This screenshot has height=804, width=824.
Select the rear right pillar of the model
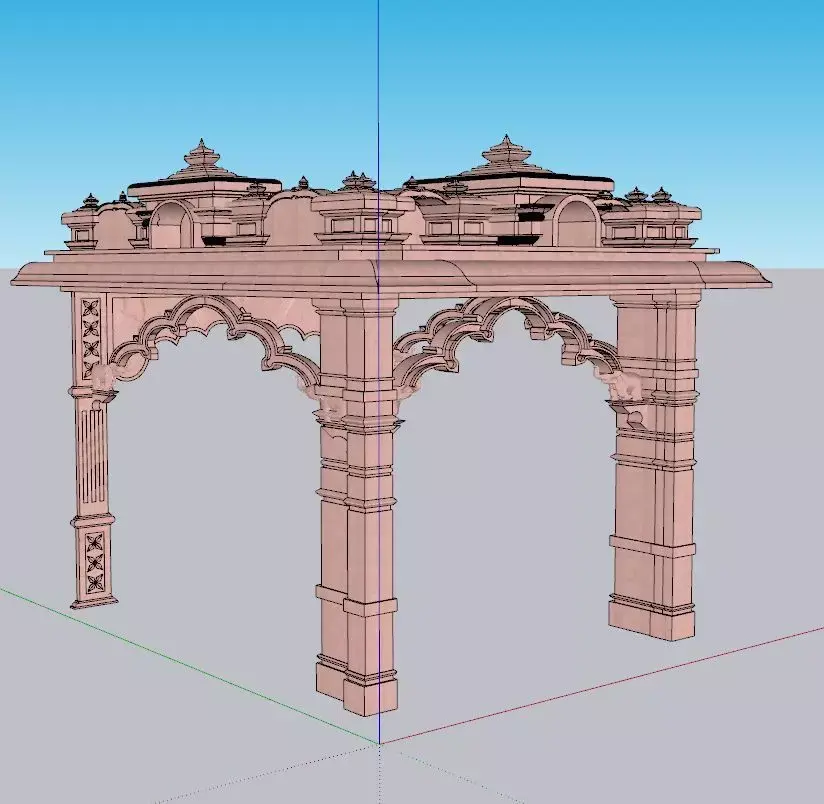click(x=654, y=465)
